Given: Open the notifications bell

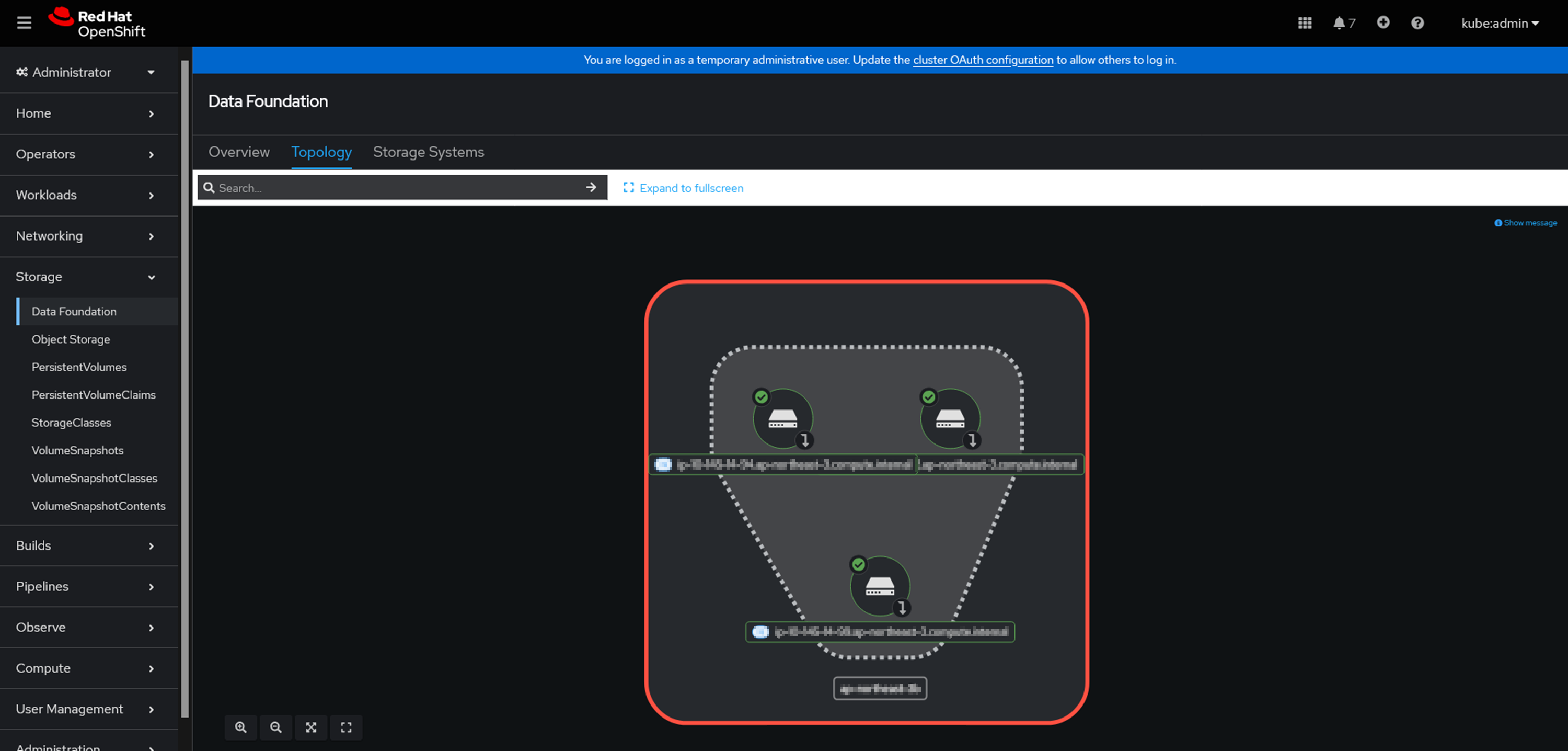Looking at the screenshot, I should [x=1339, y=23].
